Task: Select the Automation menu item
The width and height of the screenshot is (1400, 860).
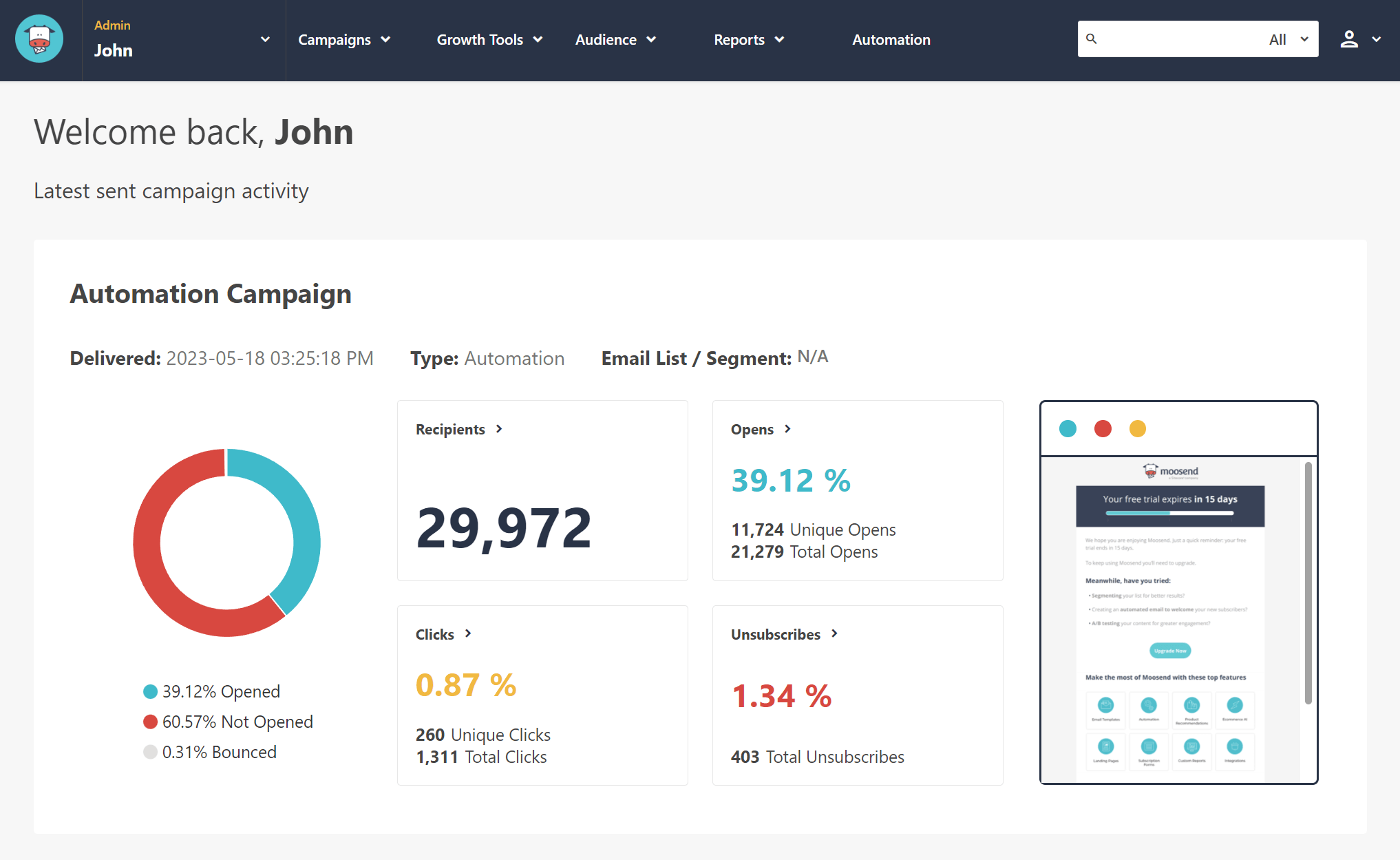Action: click(891, 40)
